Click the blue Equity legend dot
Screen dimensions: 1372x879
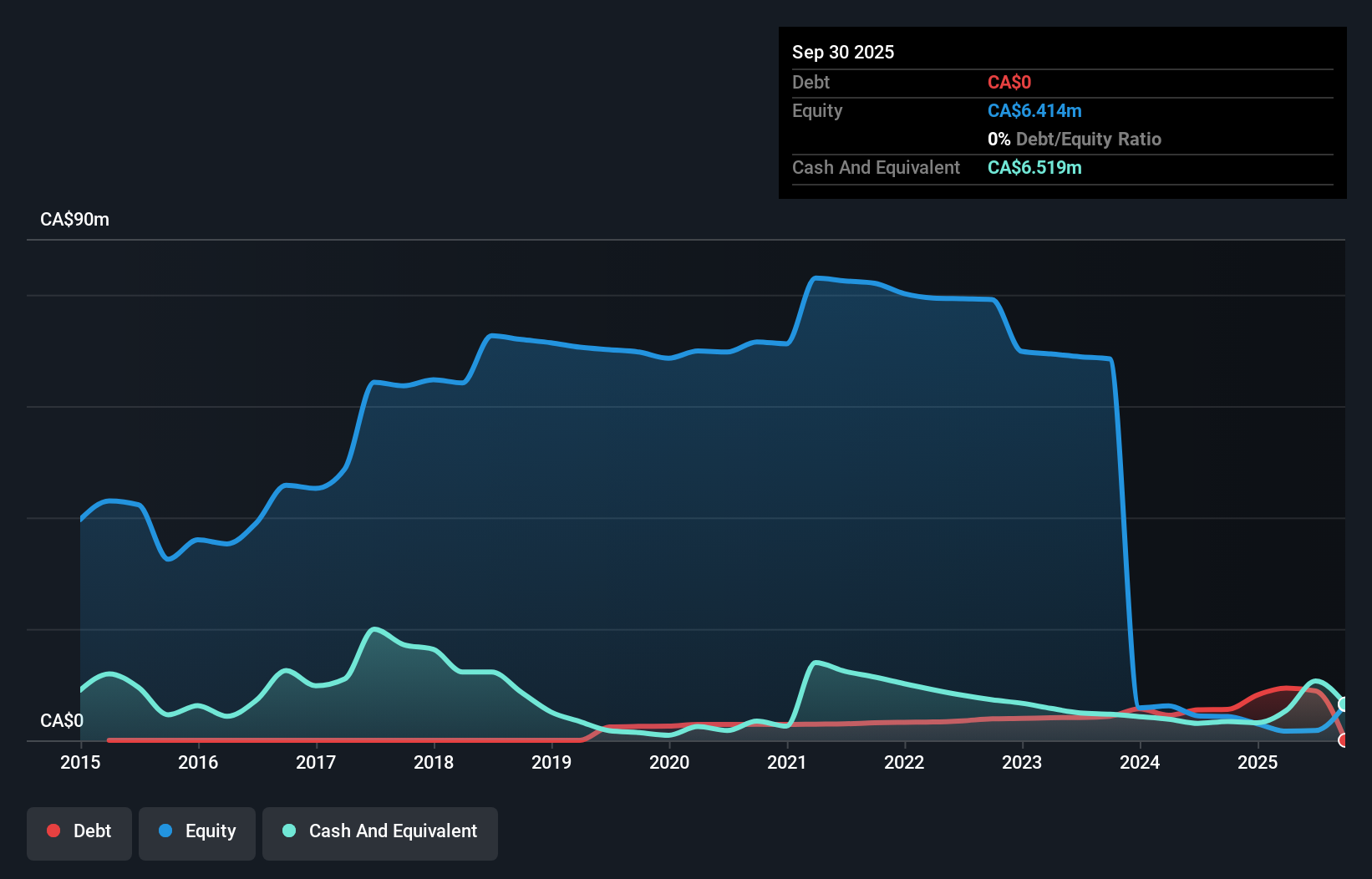pos(165,831)
